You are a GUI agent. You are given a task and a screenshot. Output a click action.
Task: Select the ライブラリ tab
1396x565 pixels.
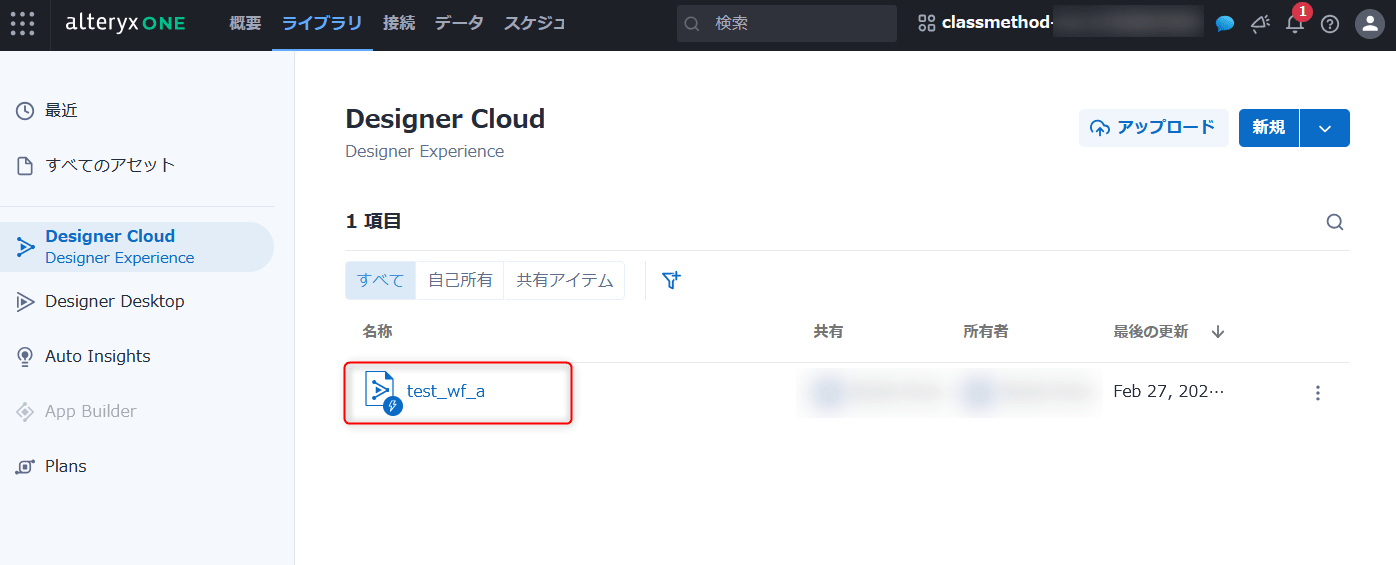322,23
